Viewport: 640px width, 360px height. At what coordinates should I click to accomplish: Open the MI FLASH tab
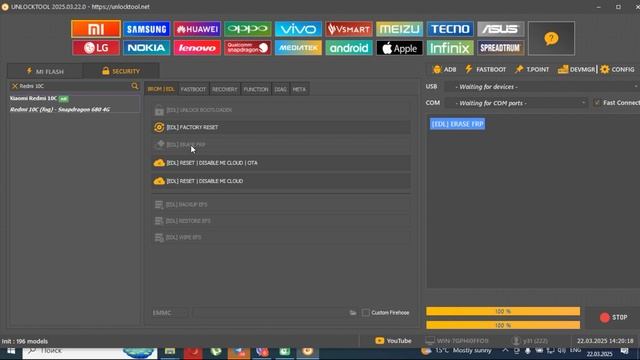click(45, 71)
